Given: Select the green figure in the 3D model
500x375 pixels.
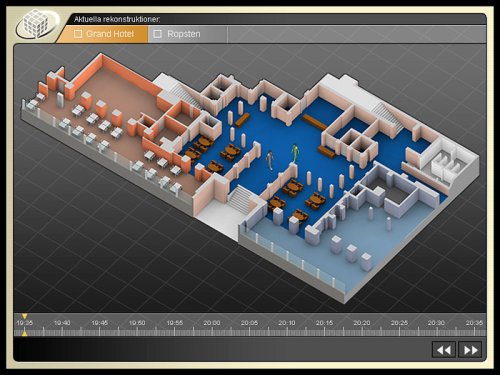Looking at the screenshot, I should pos(295,153).
